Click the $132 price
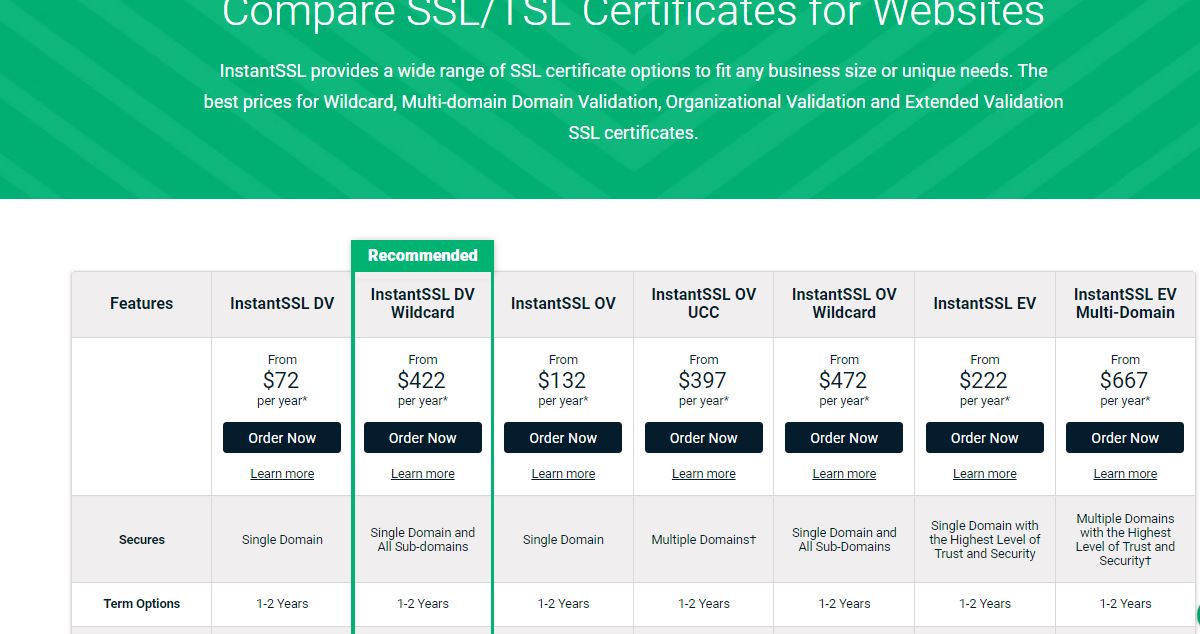 563,380
